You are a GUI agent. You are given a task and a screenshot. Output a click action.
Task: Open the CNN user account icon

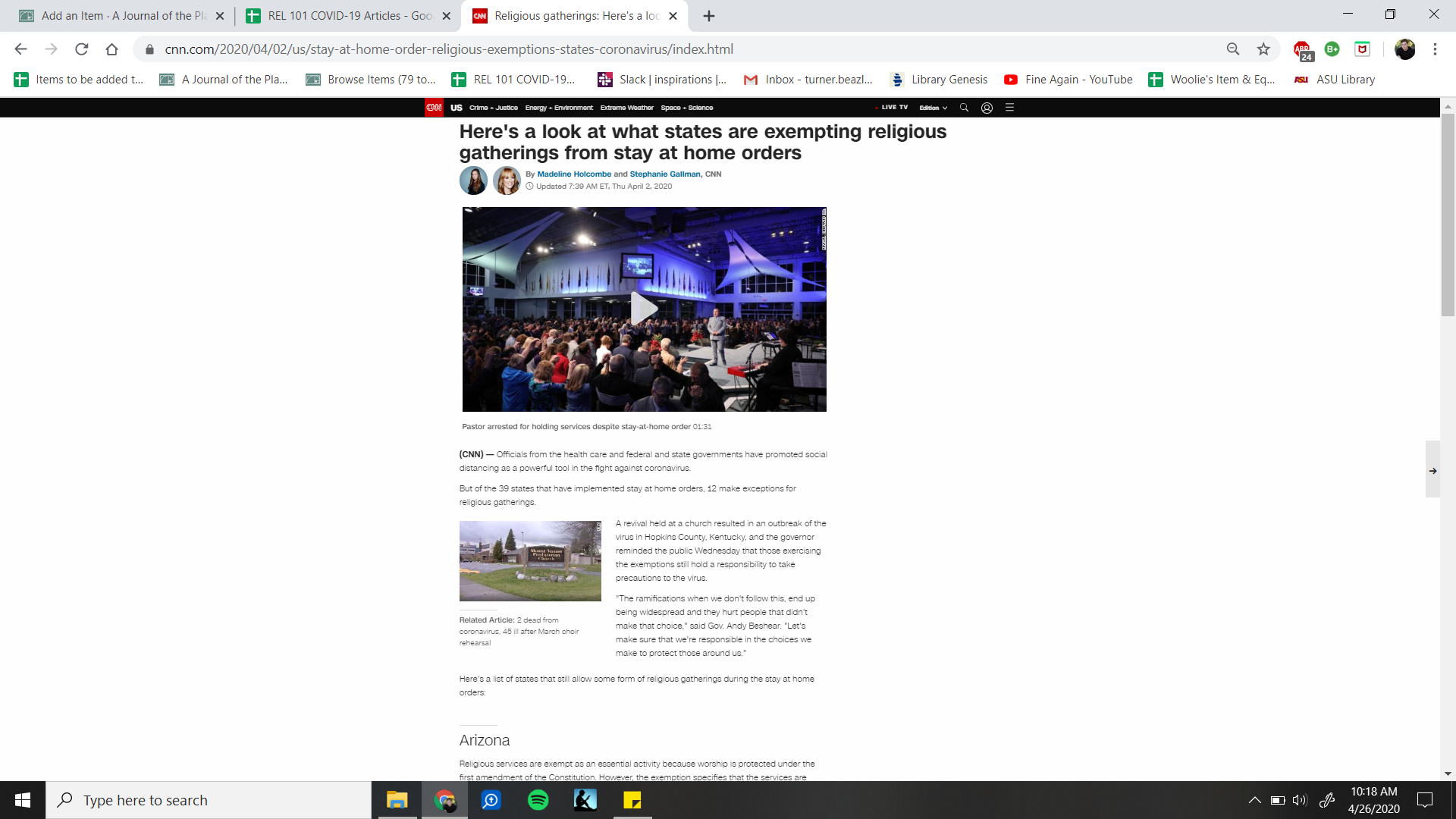coord(987,108)
